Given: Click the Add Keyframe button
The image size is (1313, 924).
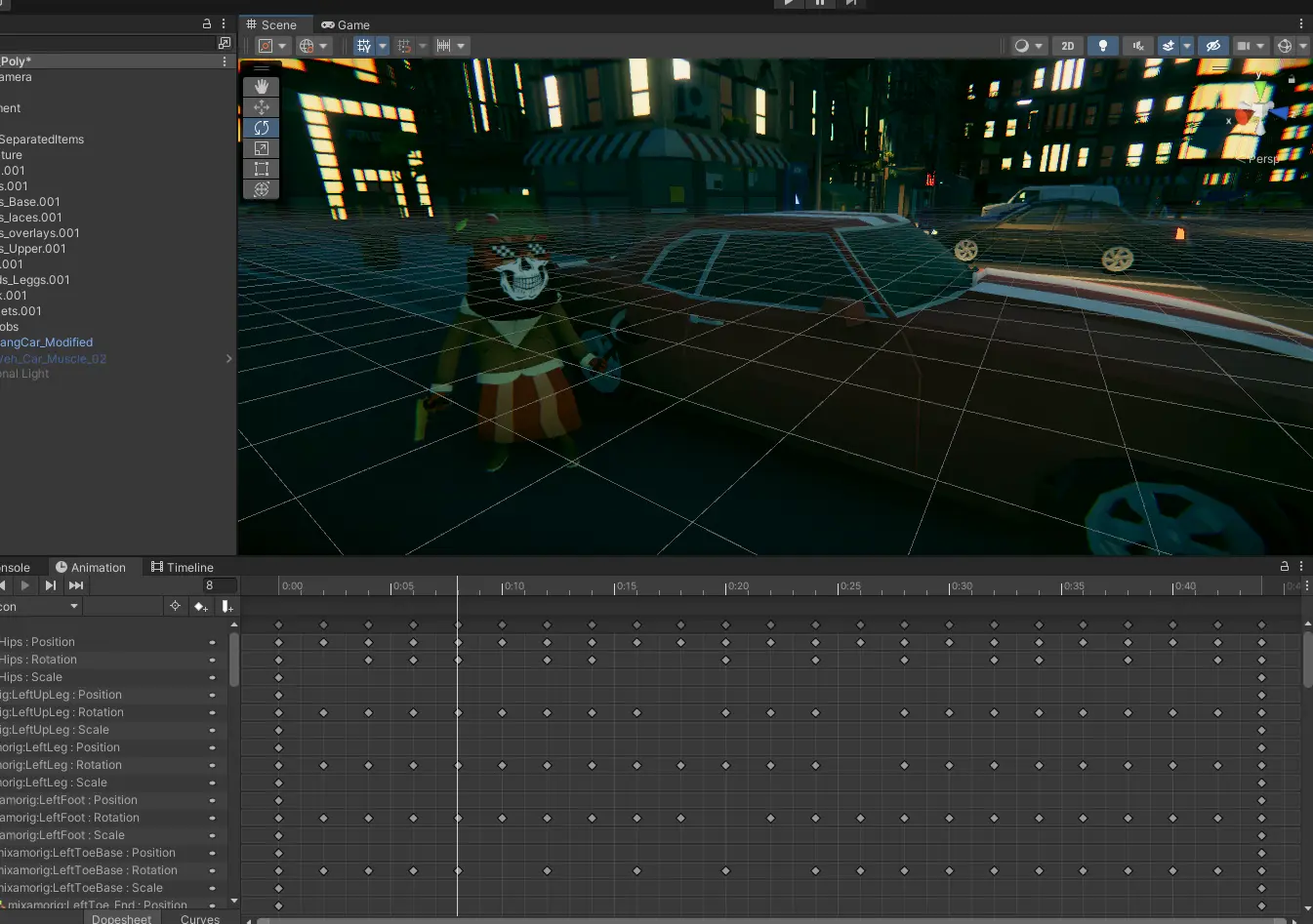Looking at the screenshot, I should click(201, 607).
